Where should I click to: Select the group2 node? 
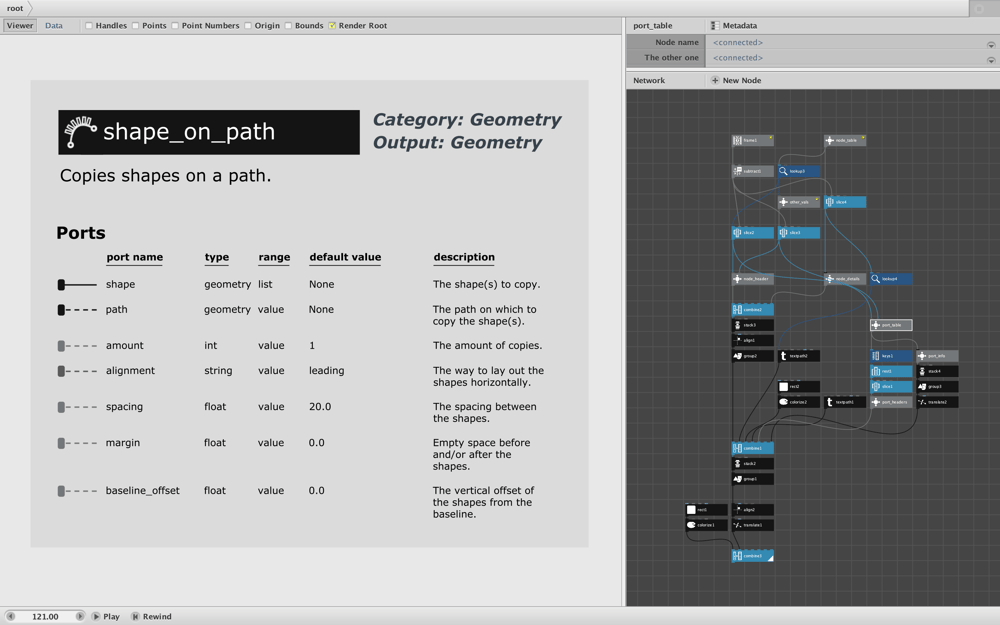[x=753, y=356]
